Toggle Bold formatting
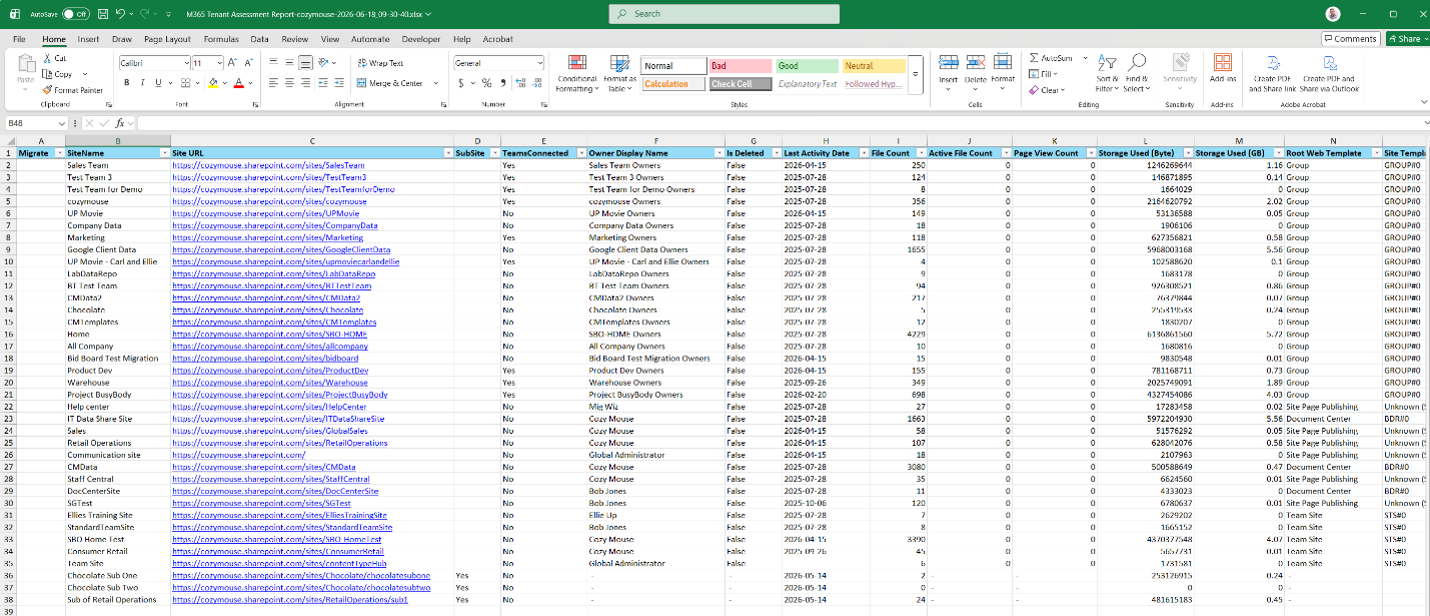The image size is (1430, 616). click(x=127, y=83)
